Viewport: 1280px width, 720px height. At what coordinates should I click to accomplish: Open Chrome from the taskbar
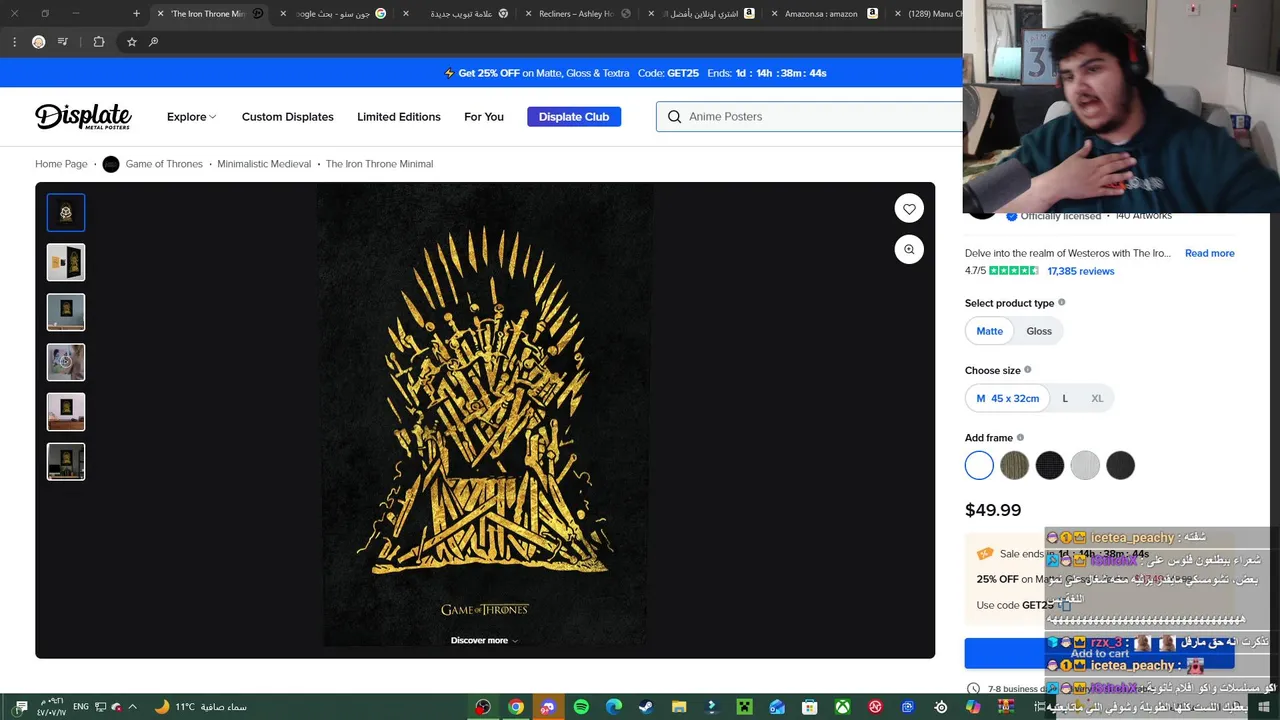point(515,707)
